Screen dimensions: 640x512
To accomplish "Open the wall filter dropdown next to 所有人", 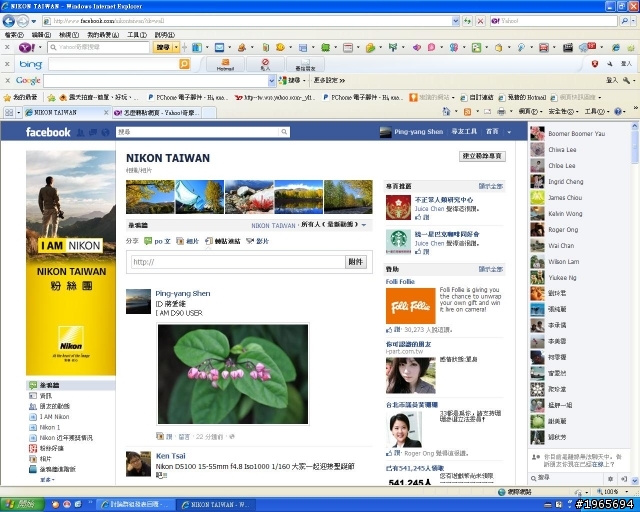I will point(364,225).
